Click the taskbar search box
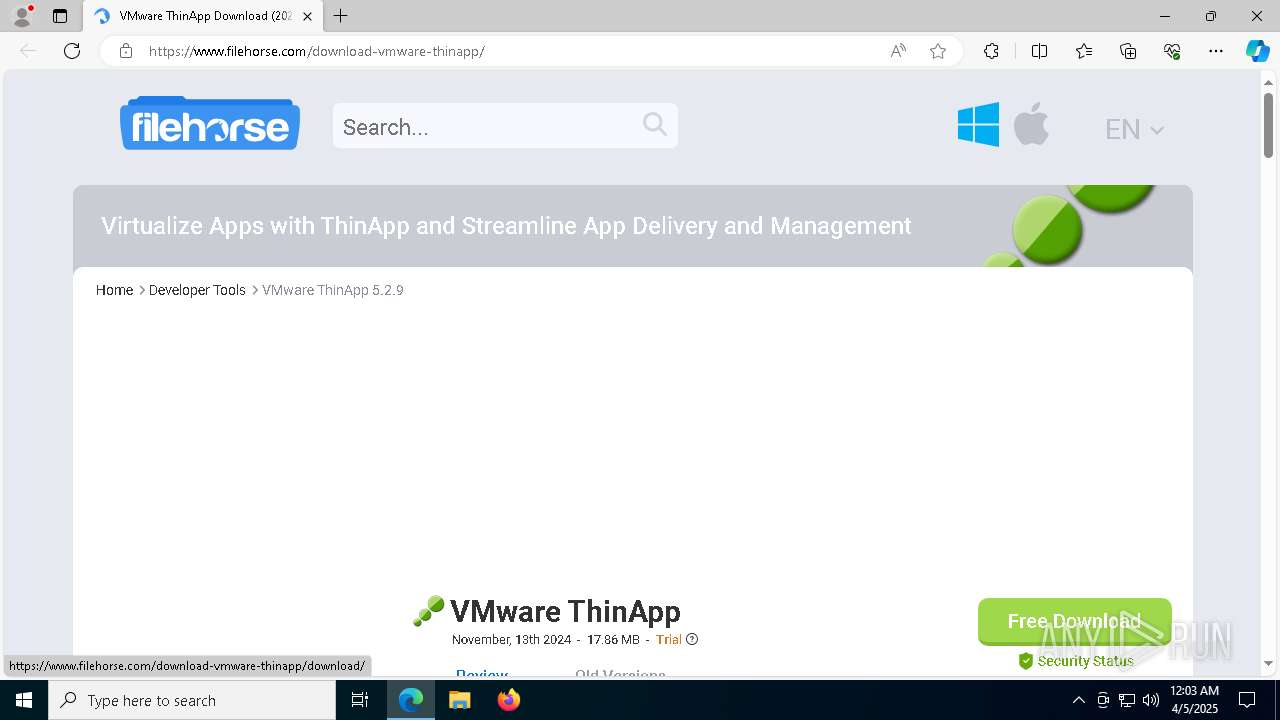Image resolution: width=1280 pixels, height=720 pixels. click(x=192, y=700)
